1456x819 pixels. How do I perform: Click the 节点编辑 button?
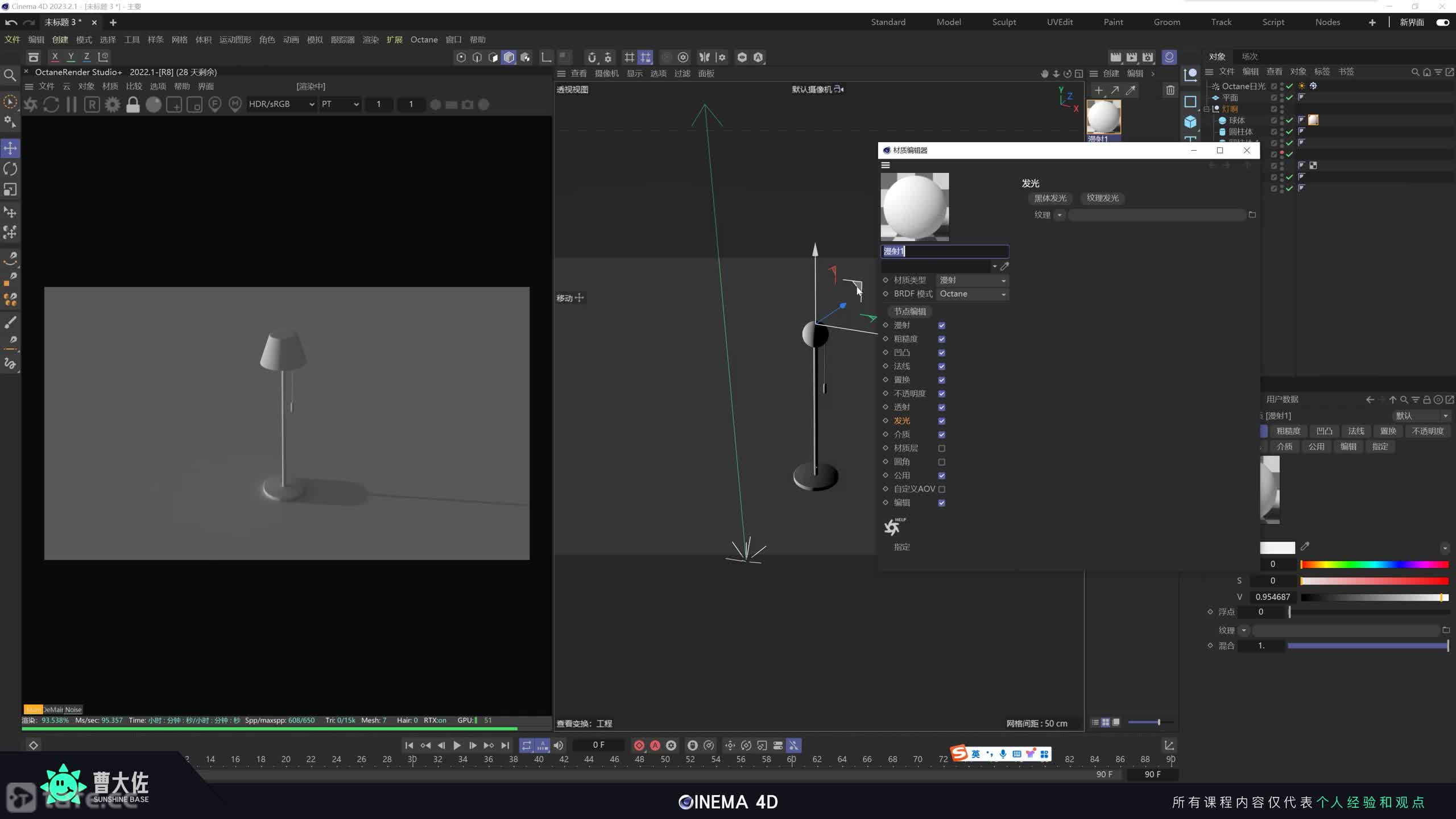910,311
